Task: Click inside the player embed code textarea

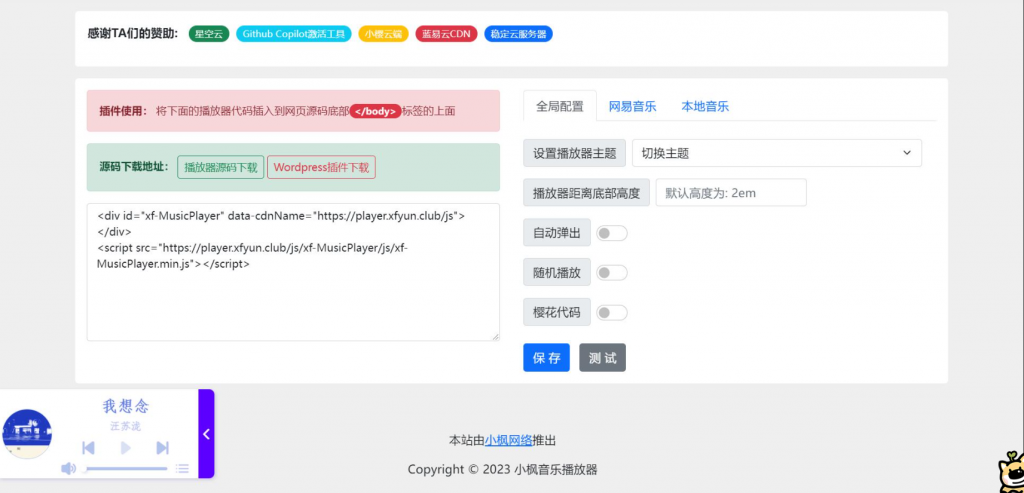Action: click(293, 272)
